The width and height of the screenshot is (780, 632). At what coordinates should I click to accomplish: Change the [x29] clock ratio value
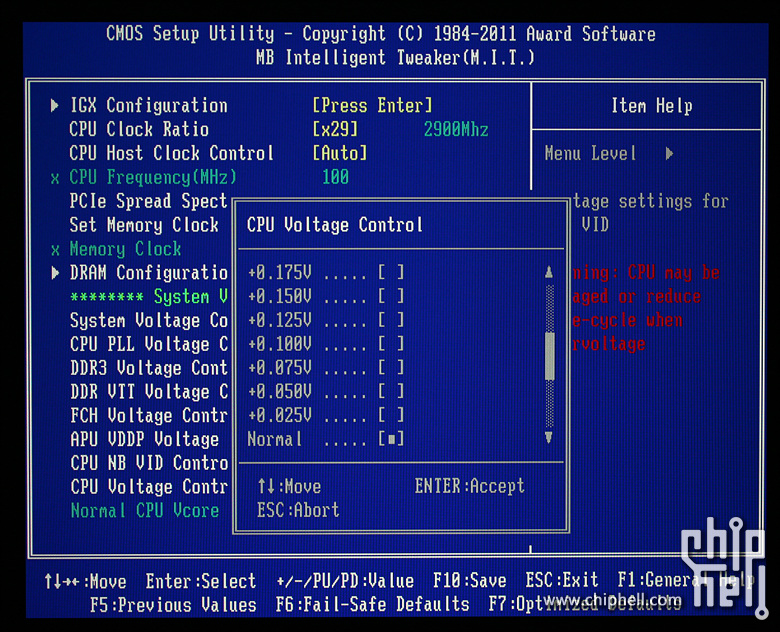(335, 129)
